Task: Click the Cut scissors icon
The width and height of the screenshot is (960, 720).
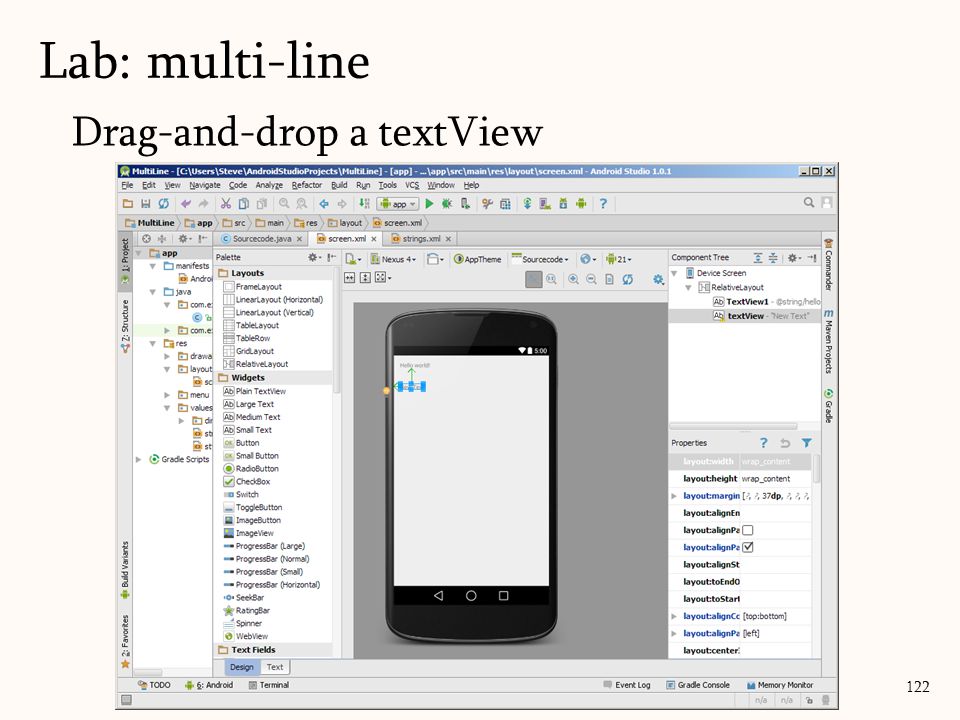Action: (x=226, y=204)
